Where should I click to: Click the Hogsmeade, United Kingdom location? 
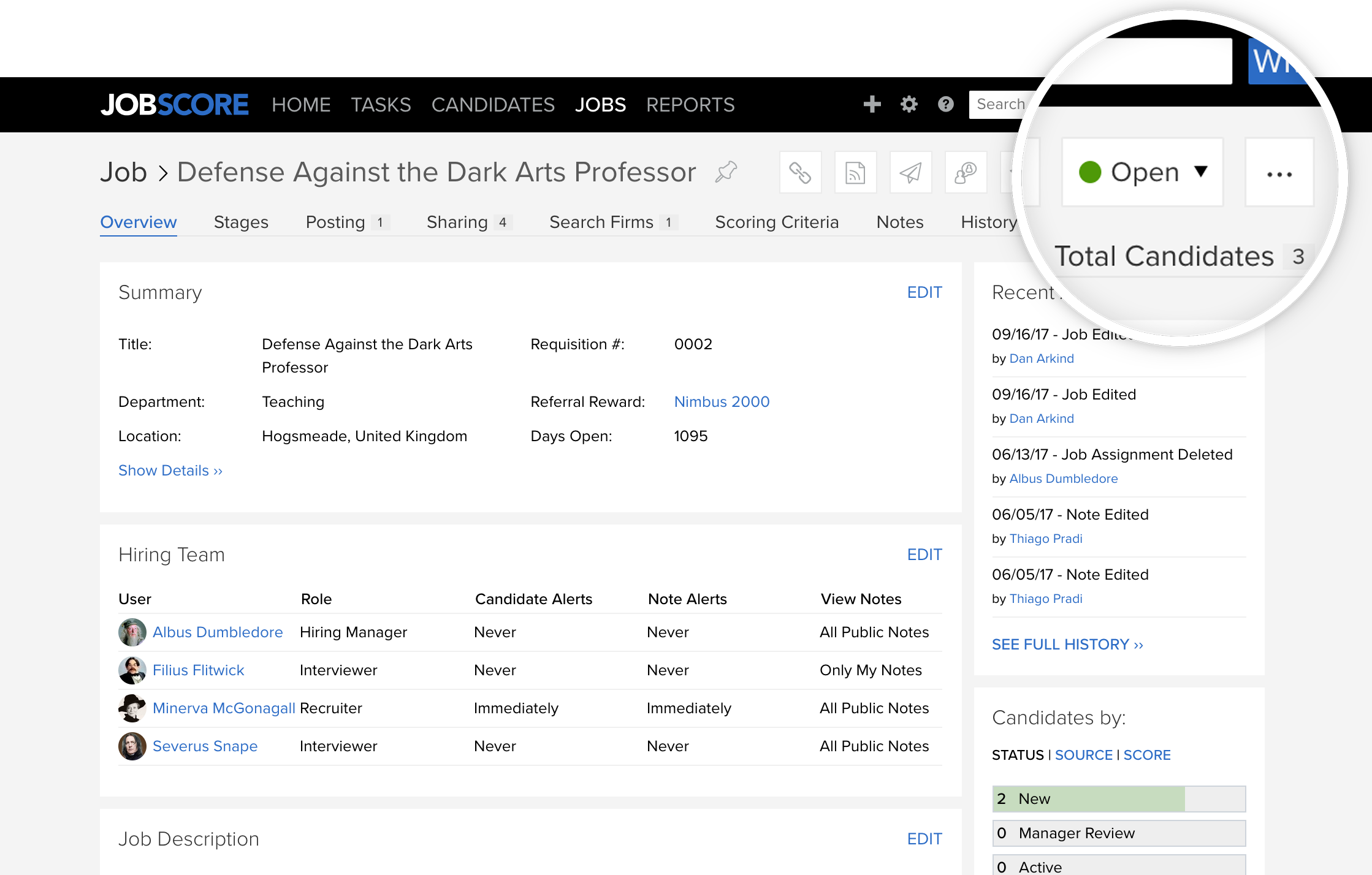tap(364, 436)
